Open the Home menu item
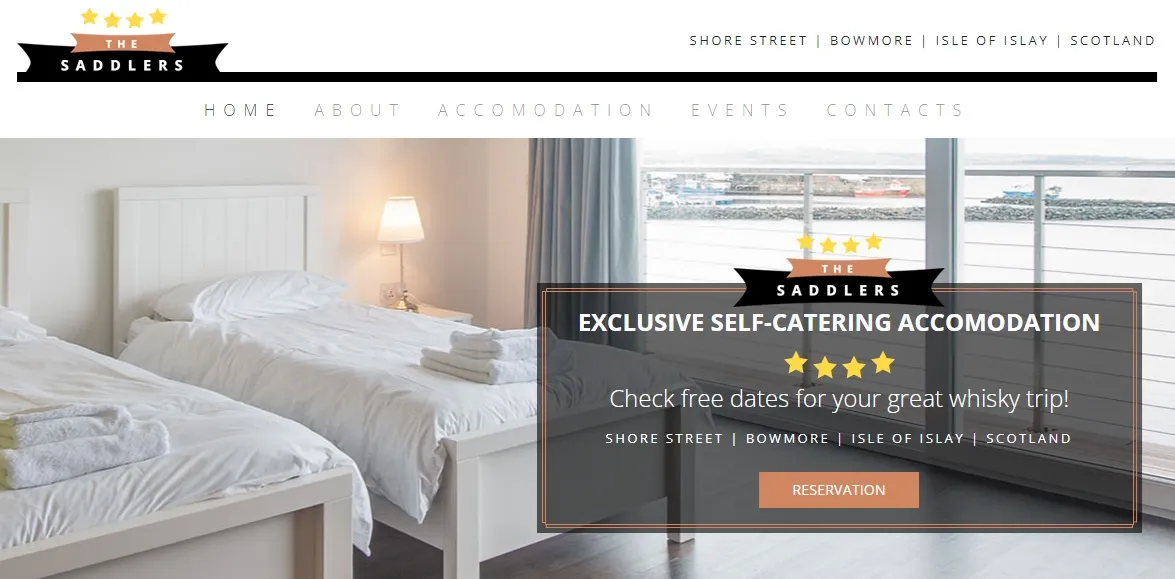1175x579 pixels. coord(241,110)
